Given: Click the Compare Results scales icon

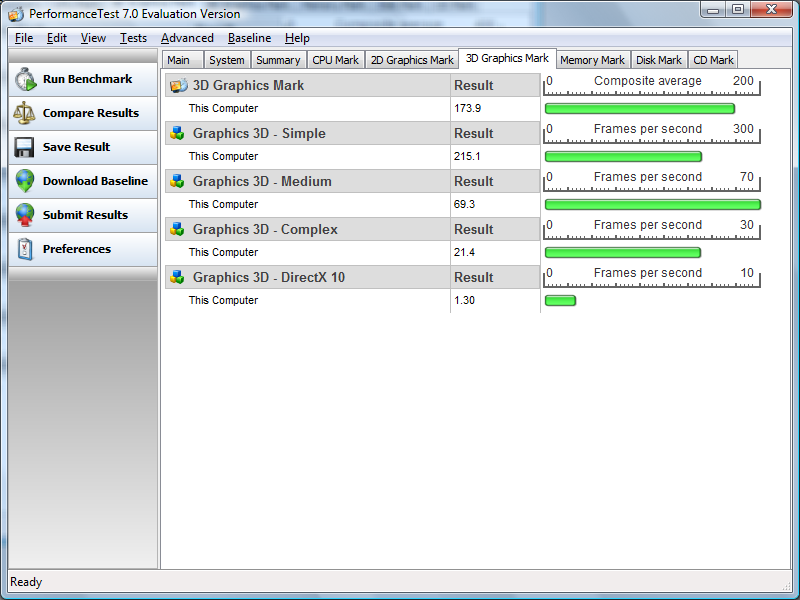Looking at the screenshot, I should pos(25,114).
